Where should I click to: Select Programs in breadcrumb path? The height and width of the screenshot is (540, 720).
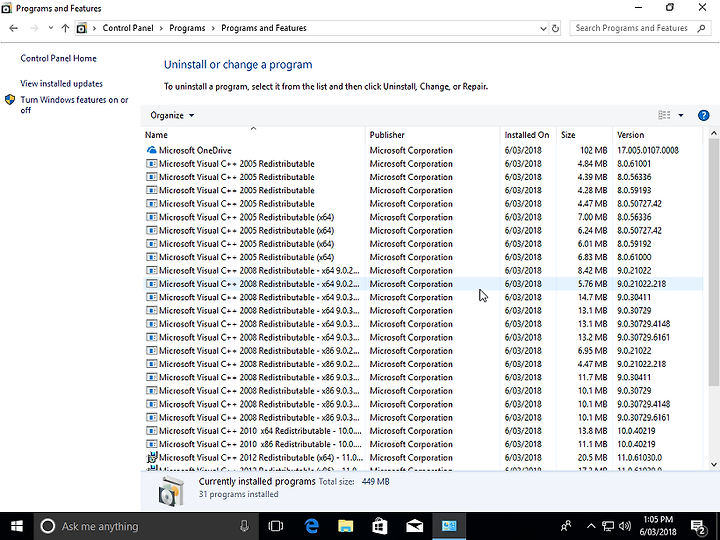[x=187, y=28]
